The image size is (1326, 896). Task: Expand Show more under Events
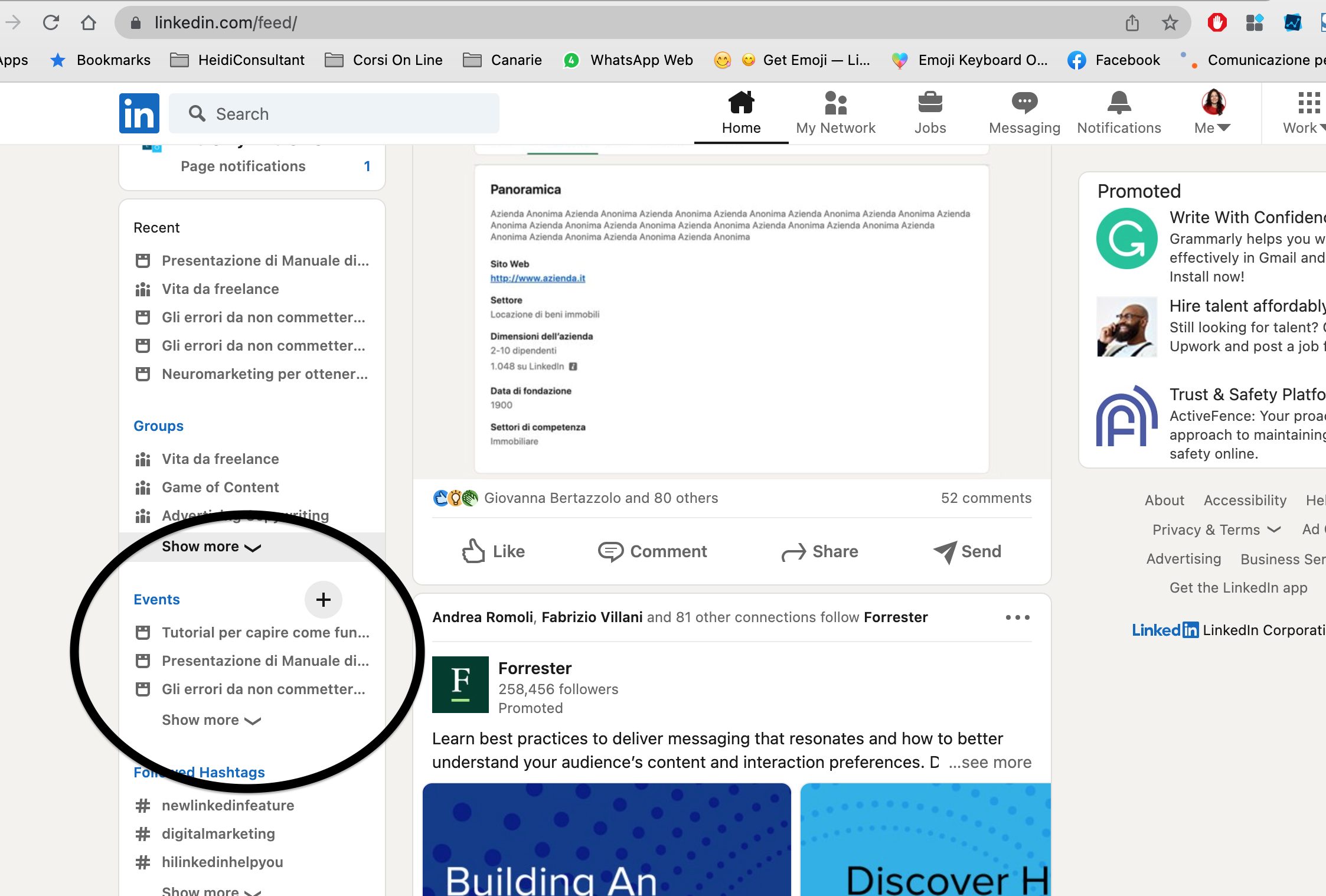coord(211,720)
